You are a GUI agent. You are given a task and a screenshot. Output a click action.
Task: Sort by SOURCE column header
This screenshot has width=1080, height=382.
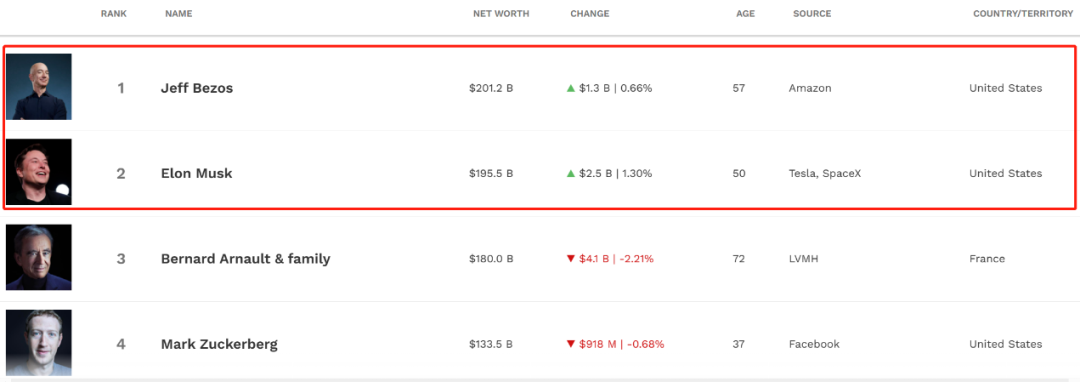(812, 14)
